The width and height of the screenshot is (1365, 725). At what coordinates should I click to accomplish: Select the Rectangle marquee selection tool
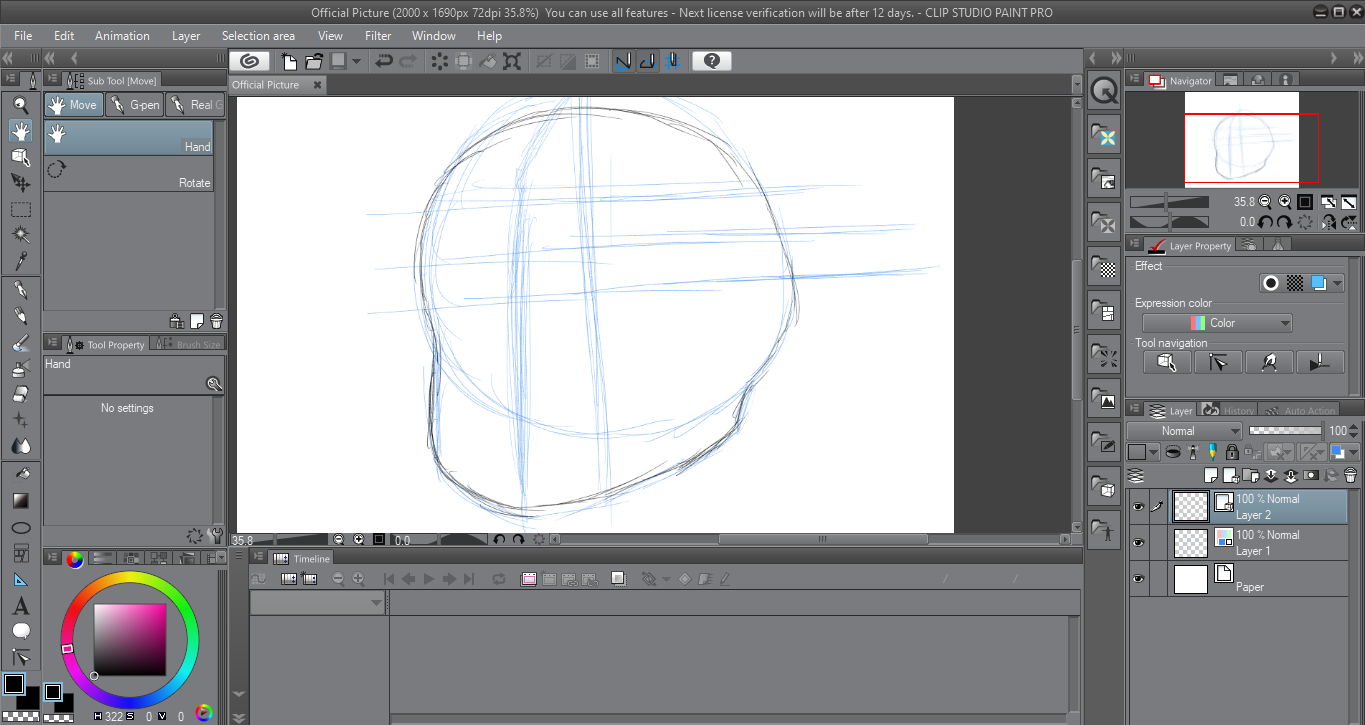coord(21,209)
